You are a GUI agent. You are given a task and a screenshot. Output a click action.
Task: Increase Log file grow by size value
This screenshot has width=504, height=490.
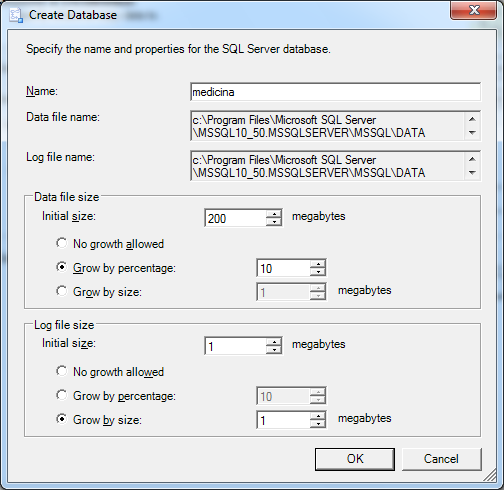(x=318, y=416)
